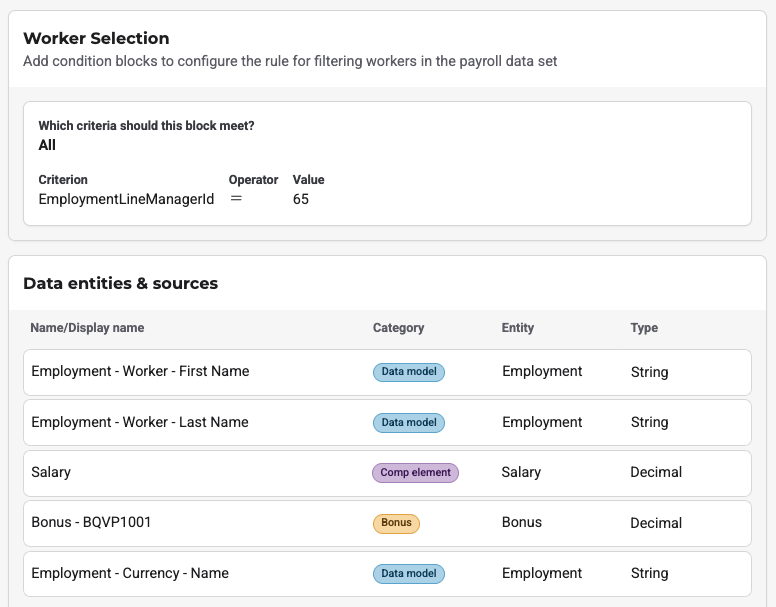Select the condition value 65
This screenshot has width=776, height=607.
click(x=301, y=199)
